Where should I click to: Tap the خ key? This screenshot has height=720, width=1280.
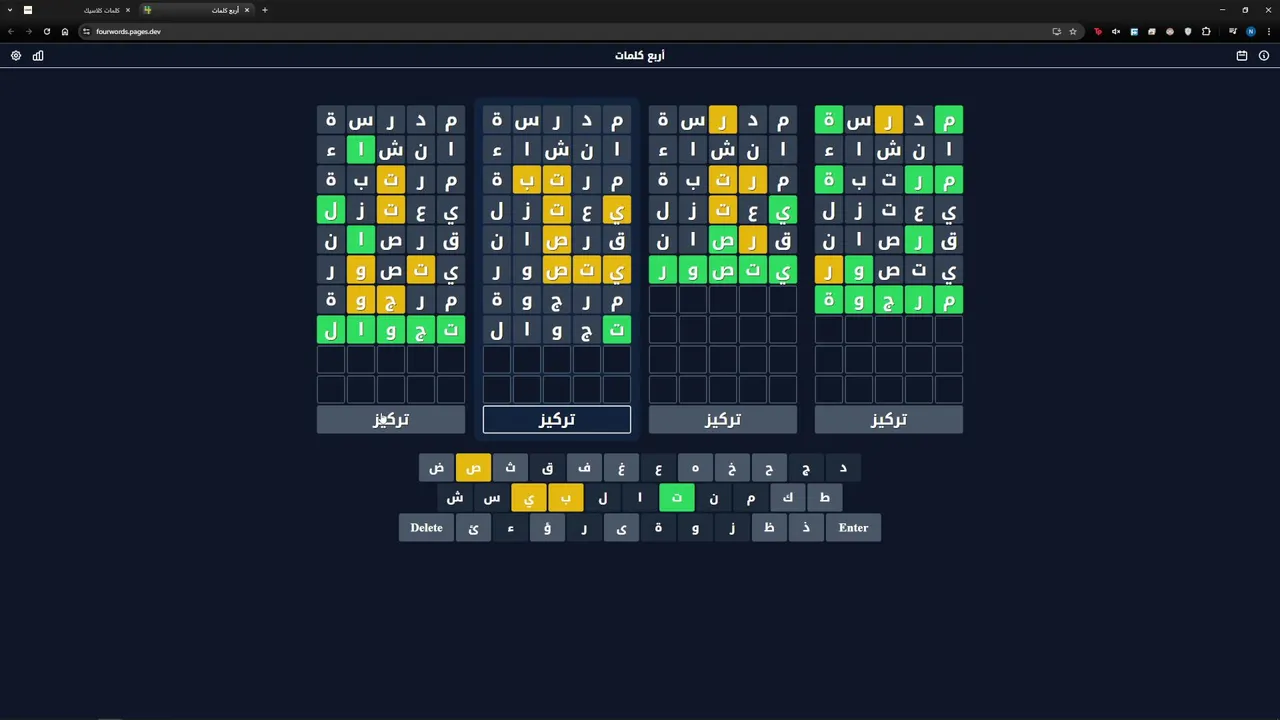coord(733,468)
